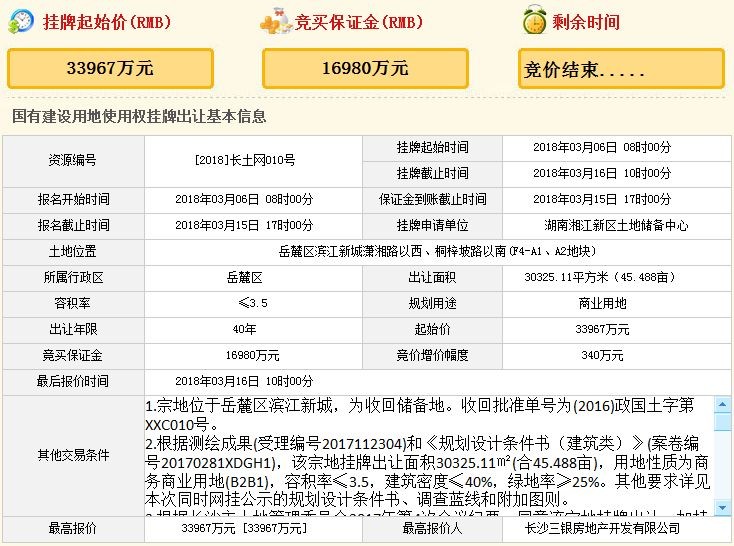Viewport: 734px width, 546px height.
Task: Click the scroll up arrow in 其他交易条件 box
Action: coord(721,404)
